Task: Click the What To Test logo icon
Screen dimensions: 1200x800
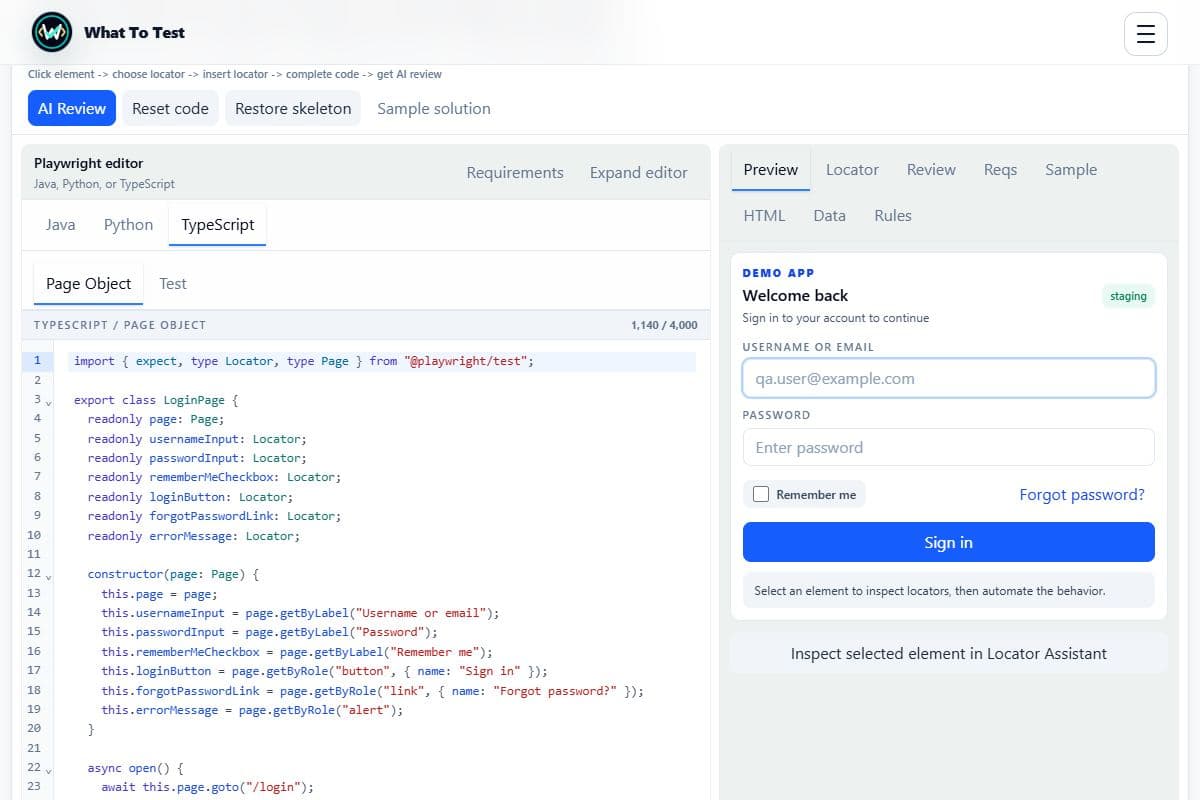Action: pyautogui.click(x=51, y=33)
